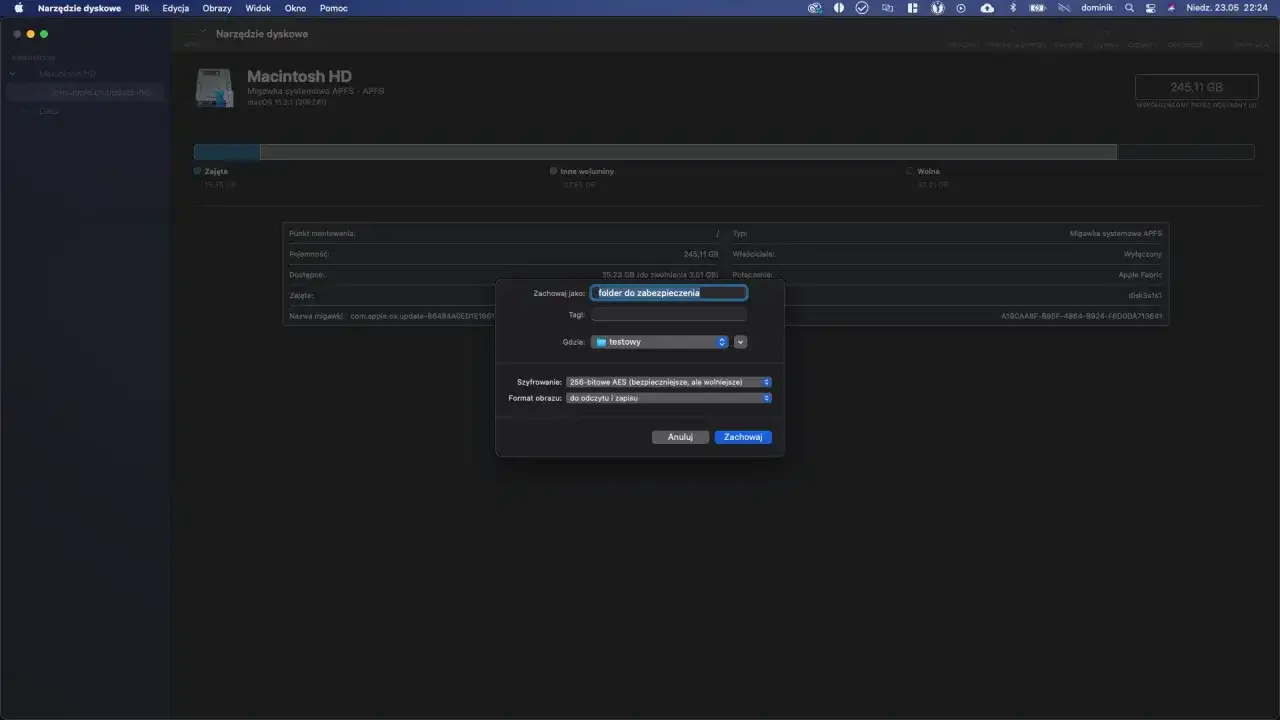Click the Zachowaj button in the dialog
This screenshot has height=720, width=1280.
point(743,437)
